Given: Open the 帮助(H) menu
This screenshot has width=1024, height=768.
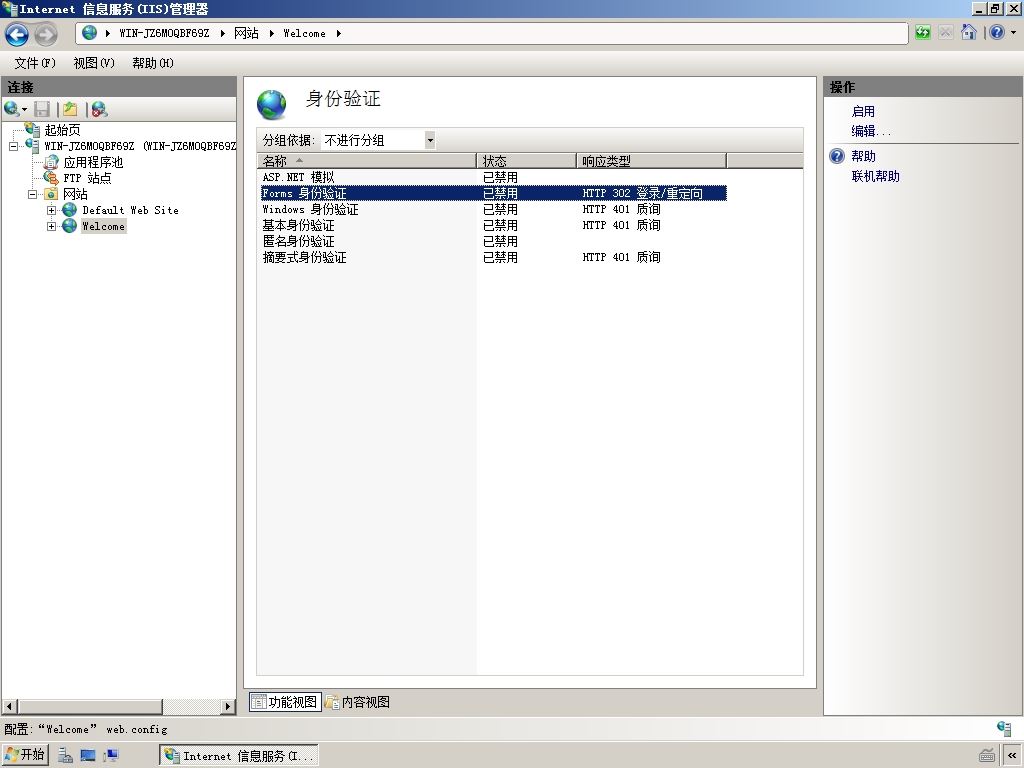Looking at the screenshot, I should 153,63.
